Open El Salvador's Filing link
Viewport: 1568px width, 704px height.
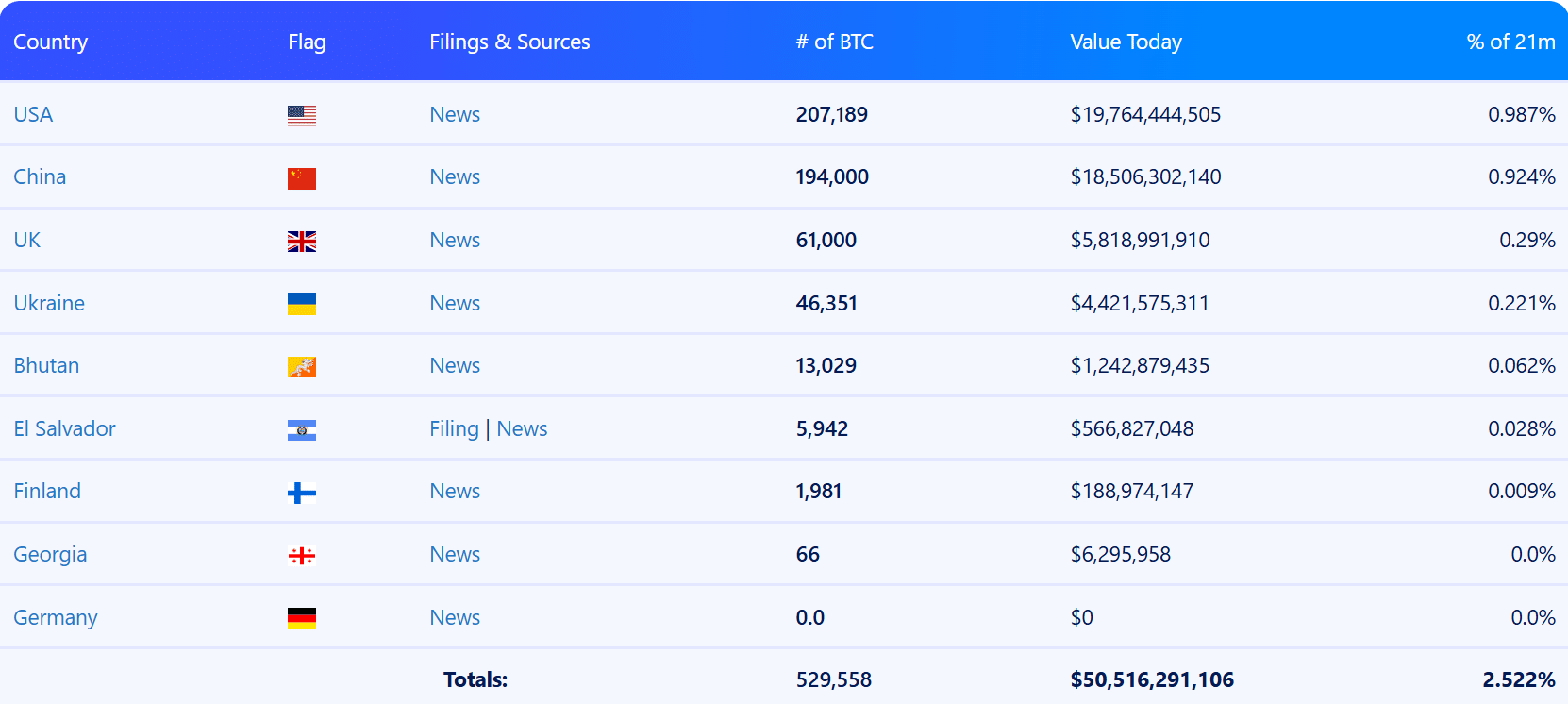(x=454, y=428)
